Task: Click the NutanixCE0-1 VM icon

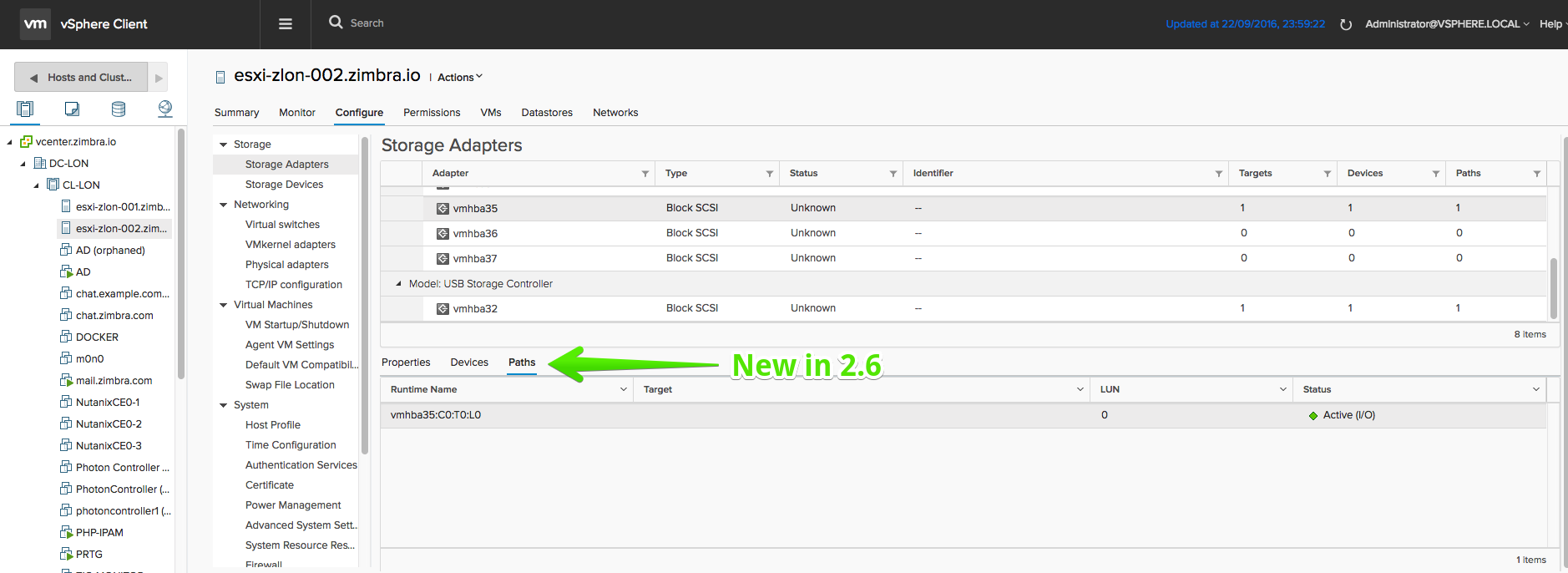Action: point(66,402)
